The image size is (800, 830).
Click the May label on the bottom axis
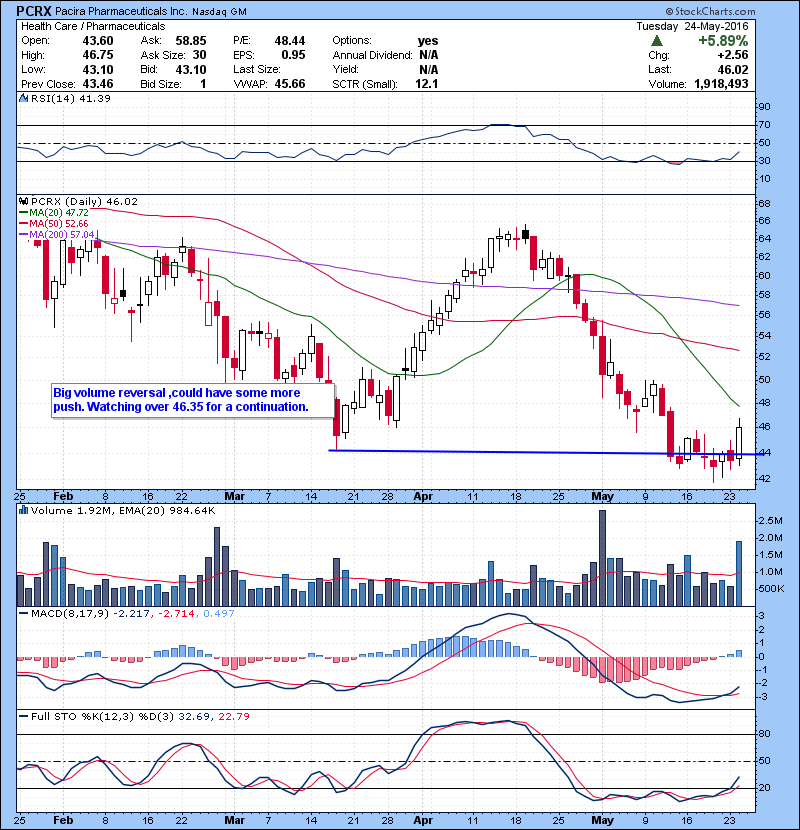pyautogui.click(x=603, y=820)
